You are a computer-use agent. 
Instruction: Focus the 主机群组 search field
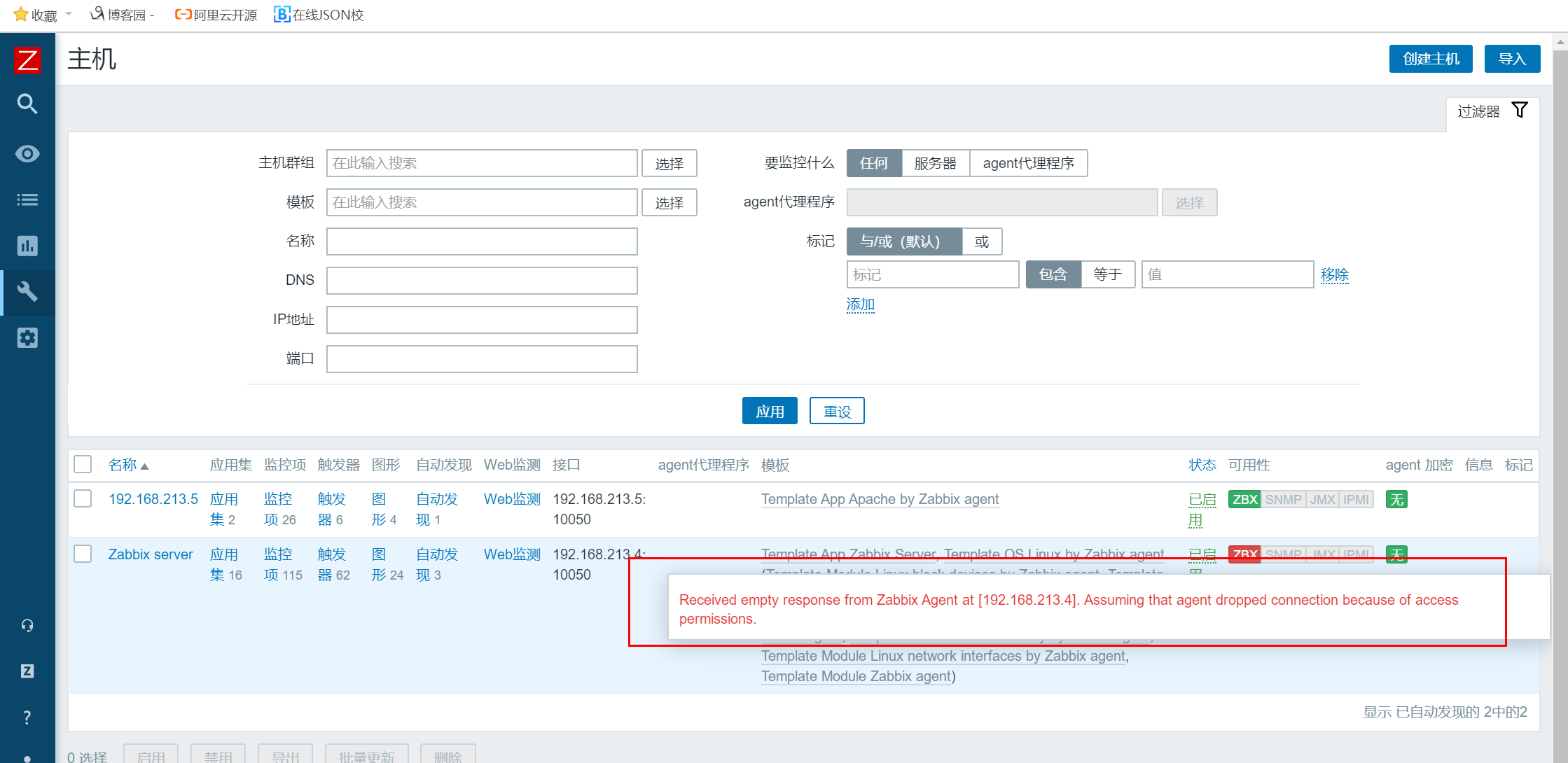[x=482, y=163]
